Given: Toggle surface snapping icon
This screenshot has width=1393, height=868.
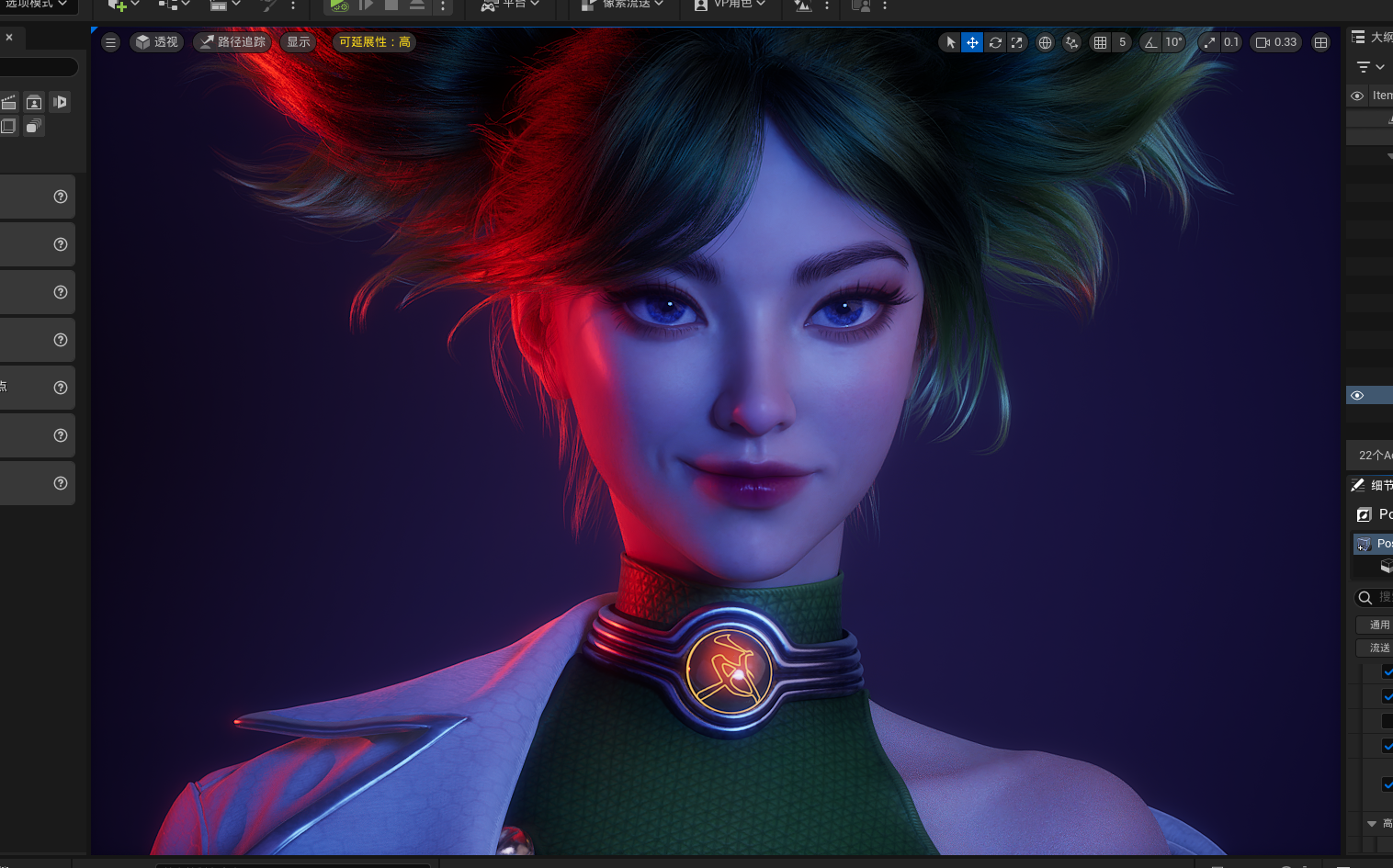Looking at the screenshot, I should coord(1071,42).
